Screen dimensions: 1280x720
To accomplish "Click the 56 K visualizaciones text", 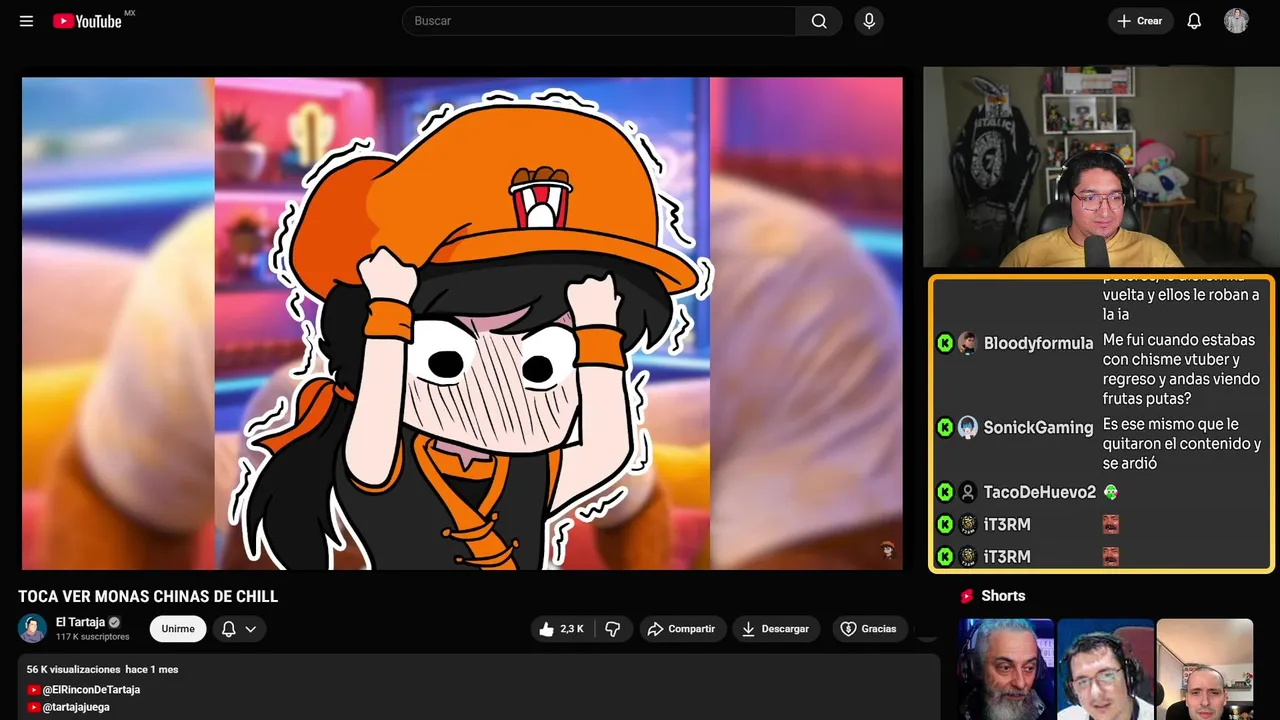I will [x=73, y=669].
